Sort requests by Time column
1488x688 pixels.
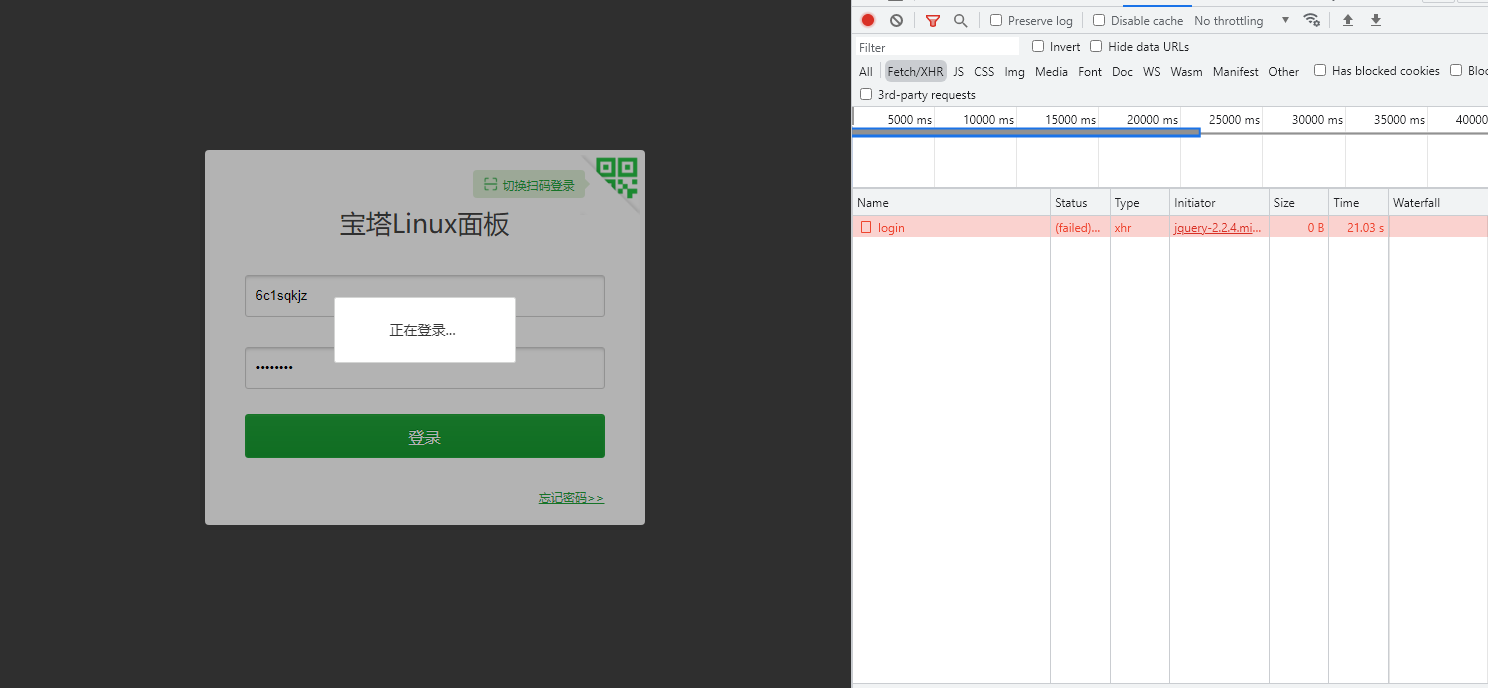1358,202
